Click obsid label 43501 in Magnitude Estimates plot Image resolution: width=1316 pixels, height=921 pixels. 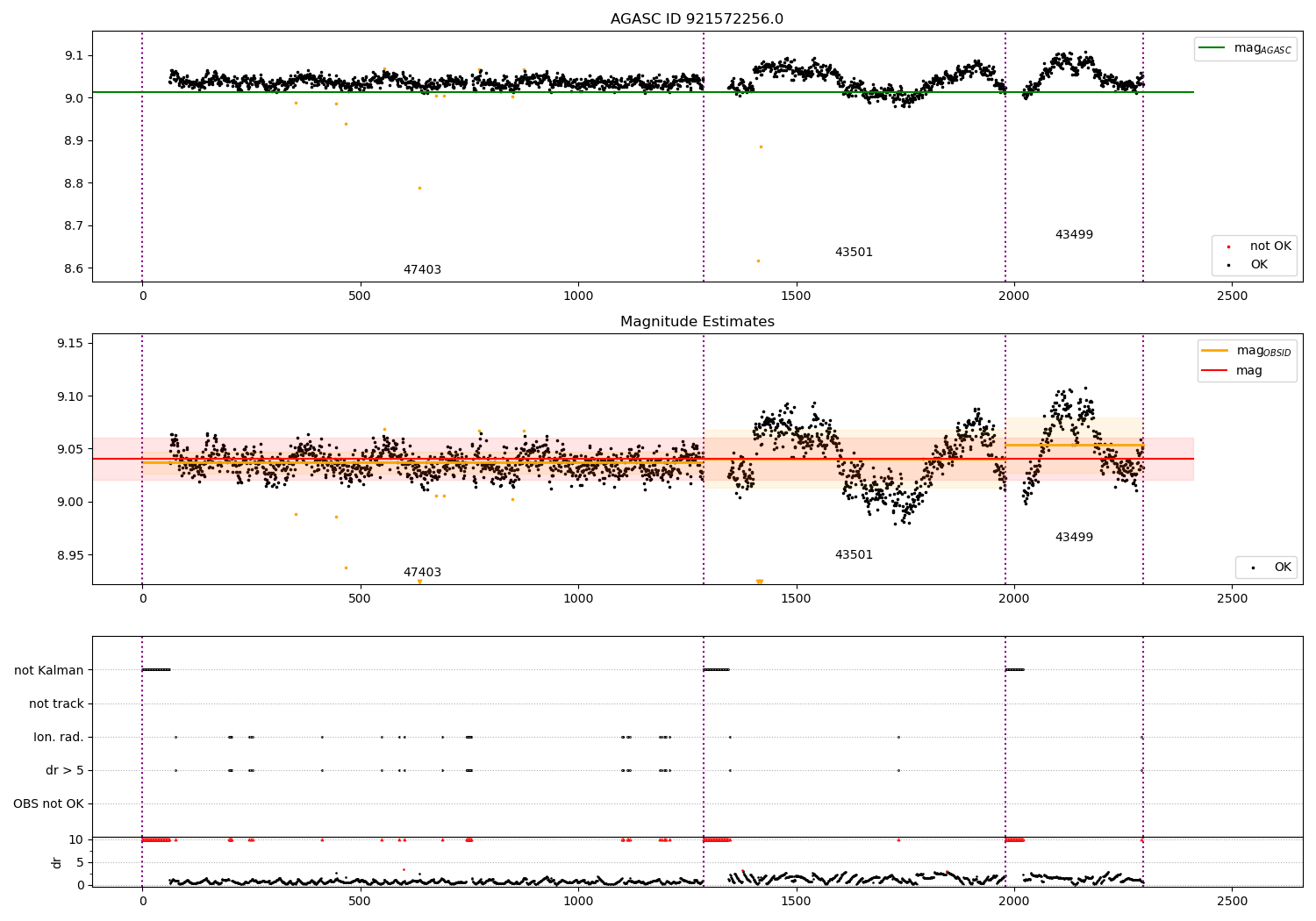(854, 555)
